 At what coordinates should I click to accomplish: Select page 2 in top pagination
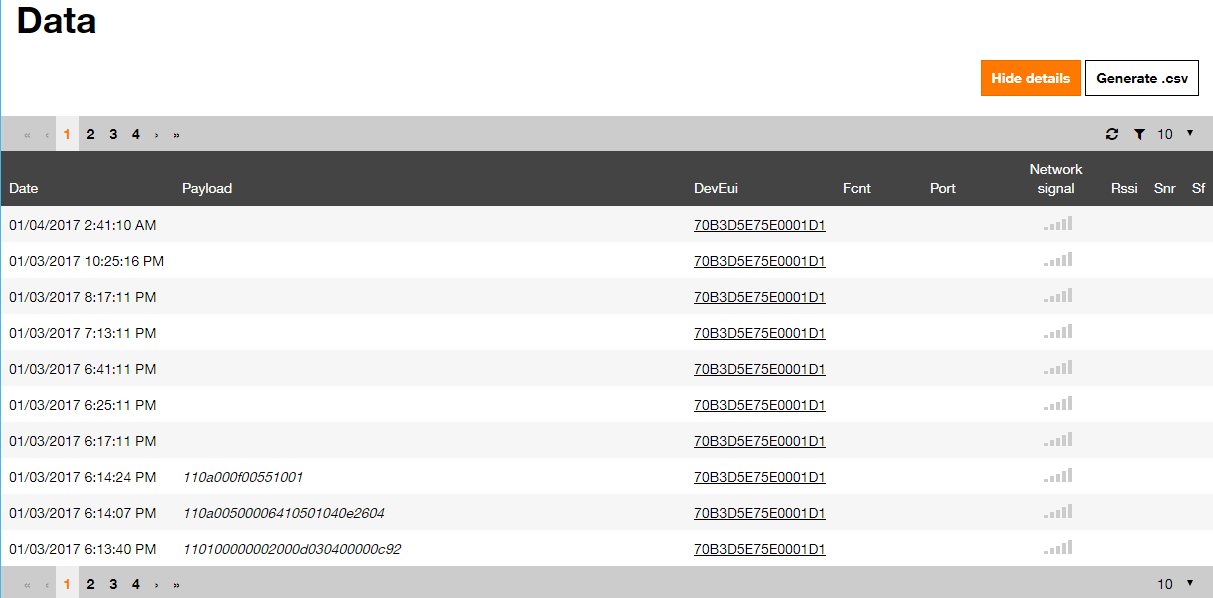point(90,134)
